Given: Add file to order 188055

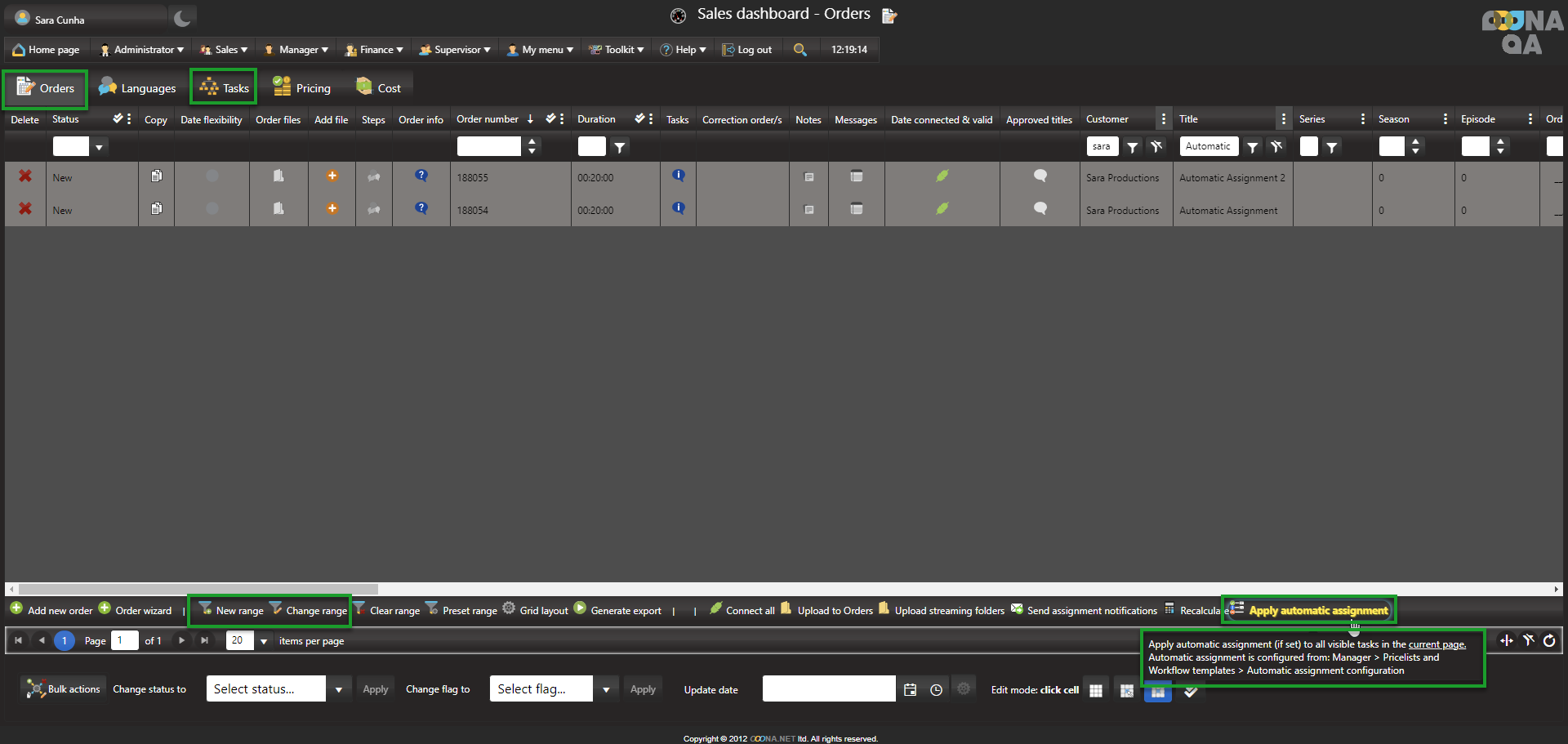Looking at the screenshot, I should tap(332, 176).
